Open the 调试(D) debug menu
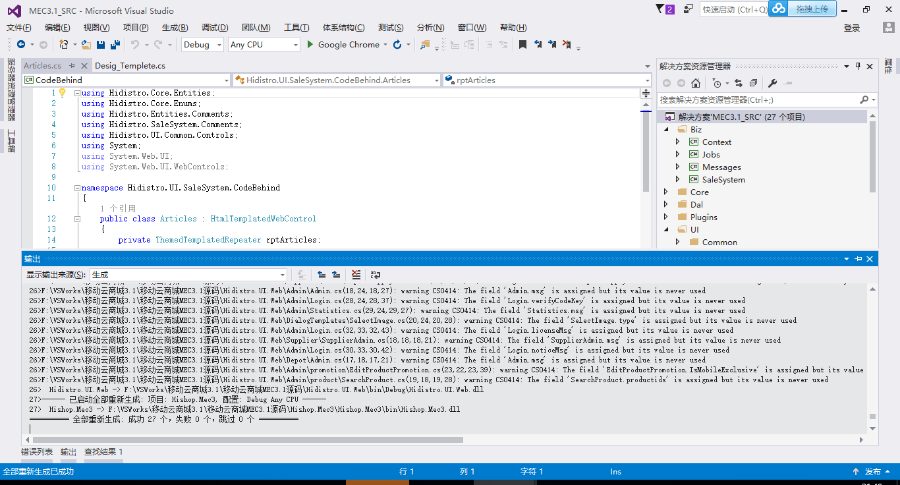The height and width of the screenshot is (485, 900). point(215,28)
